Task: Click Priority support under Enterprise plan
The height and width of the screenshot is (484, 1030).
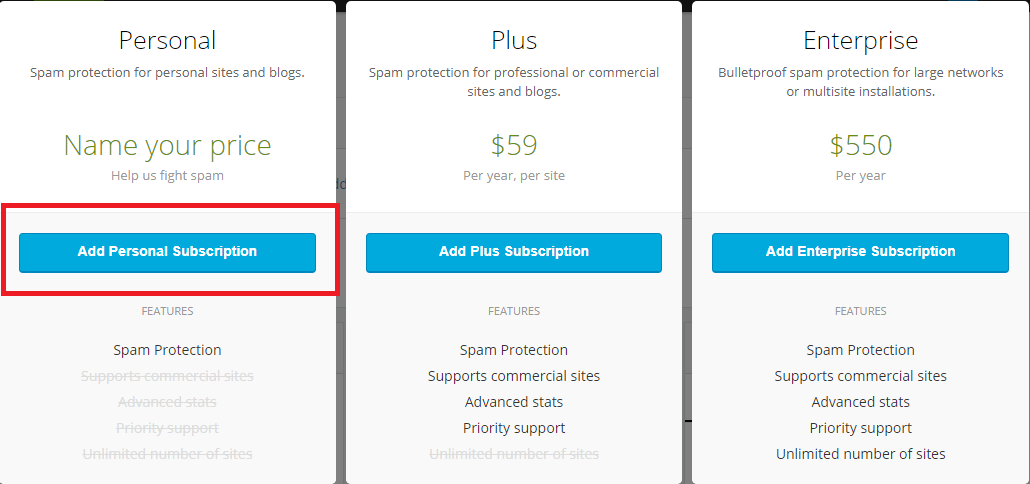Action: pyautogui.click(x=860, y=428)
